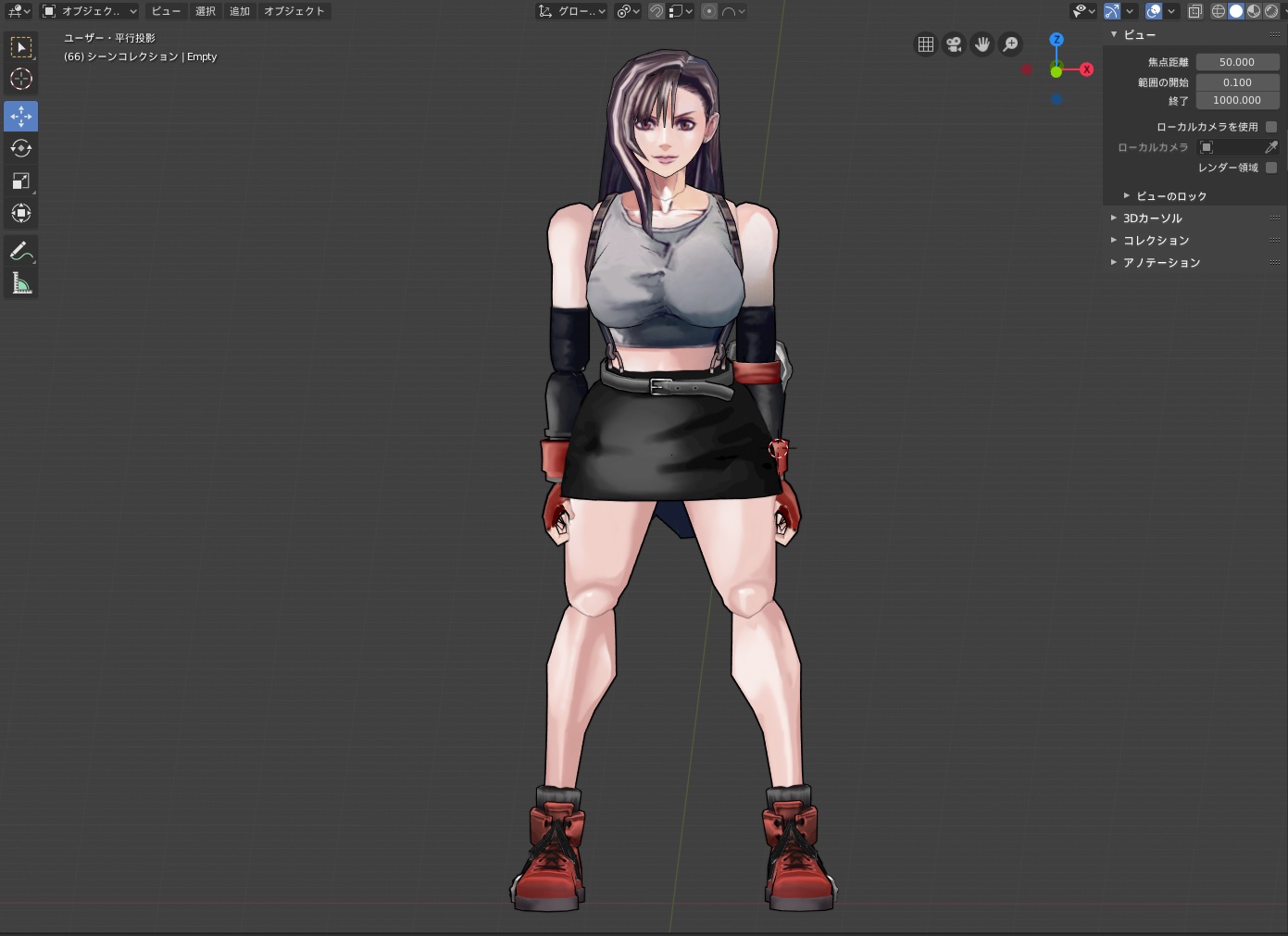1288x936 pixels.
Task: Open pivot point dropdown
Action: pos(628,11)
